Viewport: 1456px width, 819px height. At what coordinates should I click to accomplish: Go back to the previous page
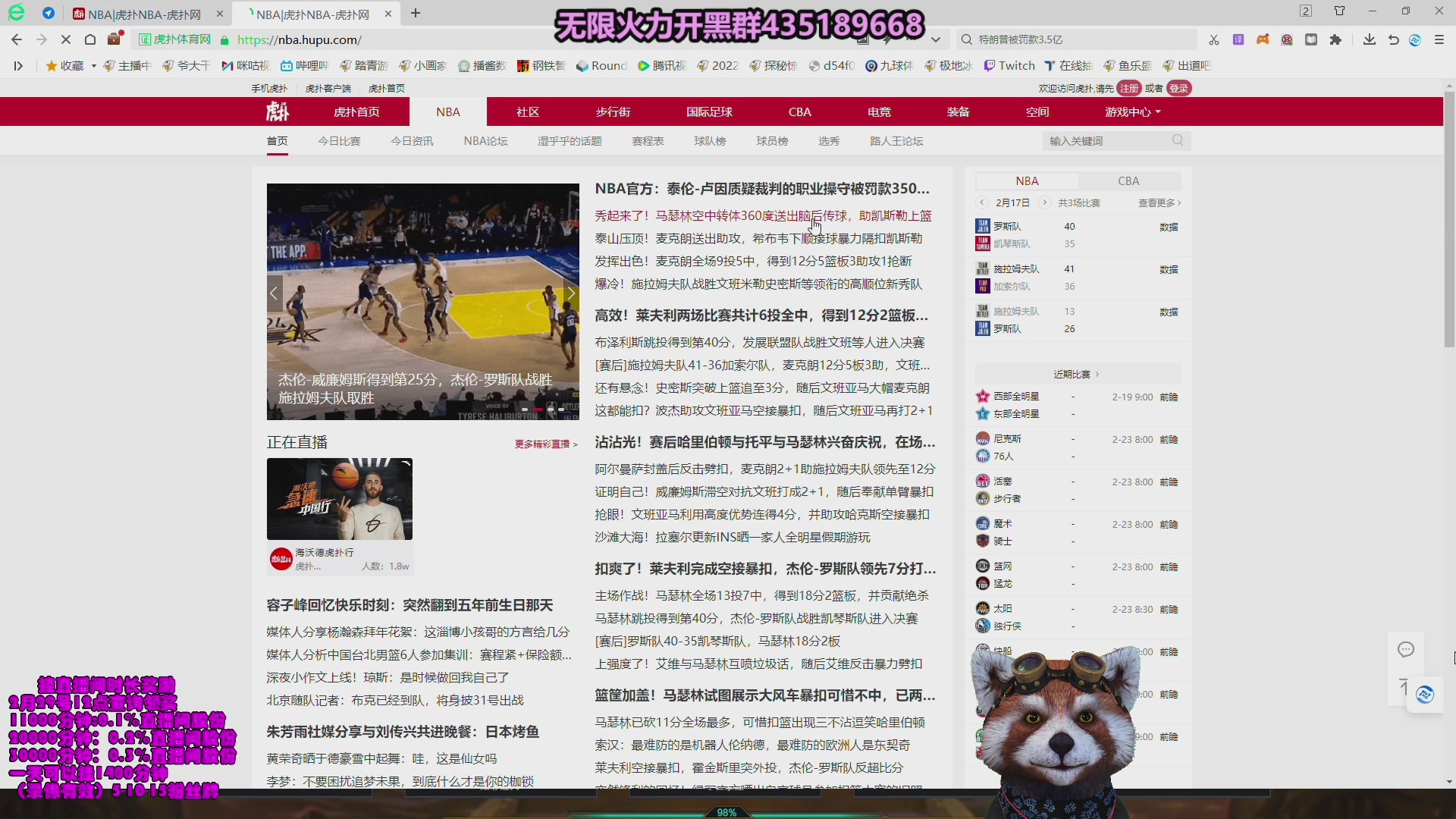(17, 39)
